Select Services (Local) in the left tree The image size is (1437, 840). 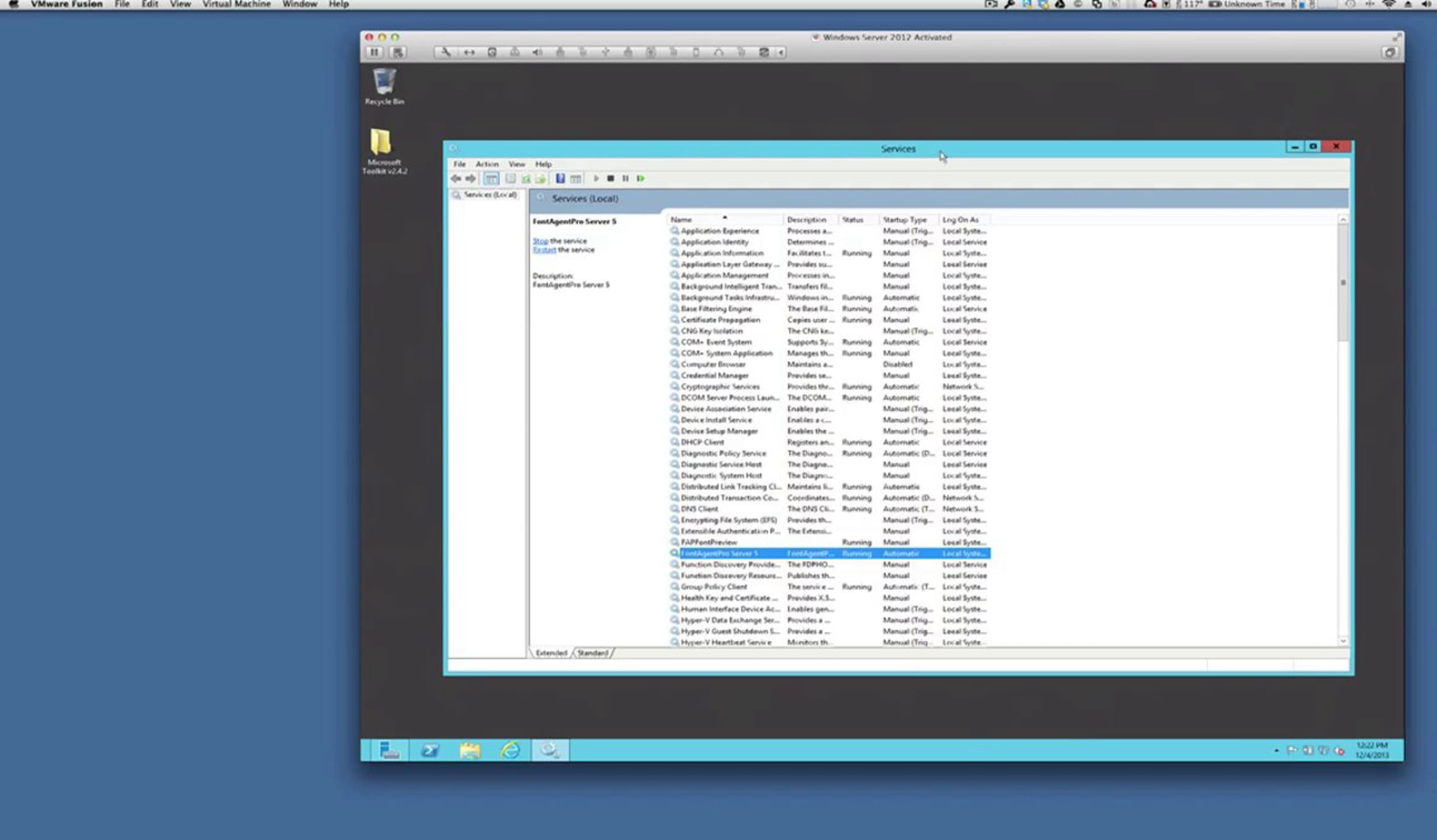click(489, 195)
